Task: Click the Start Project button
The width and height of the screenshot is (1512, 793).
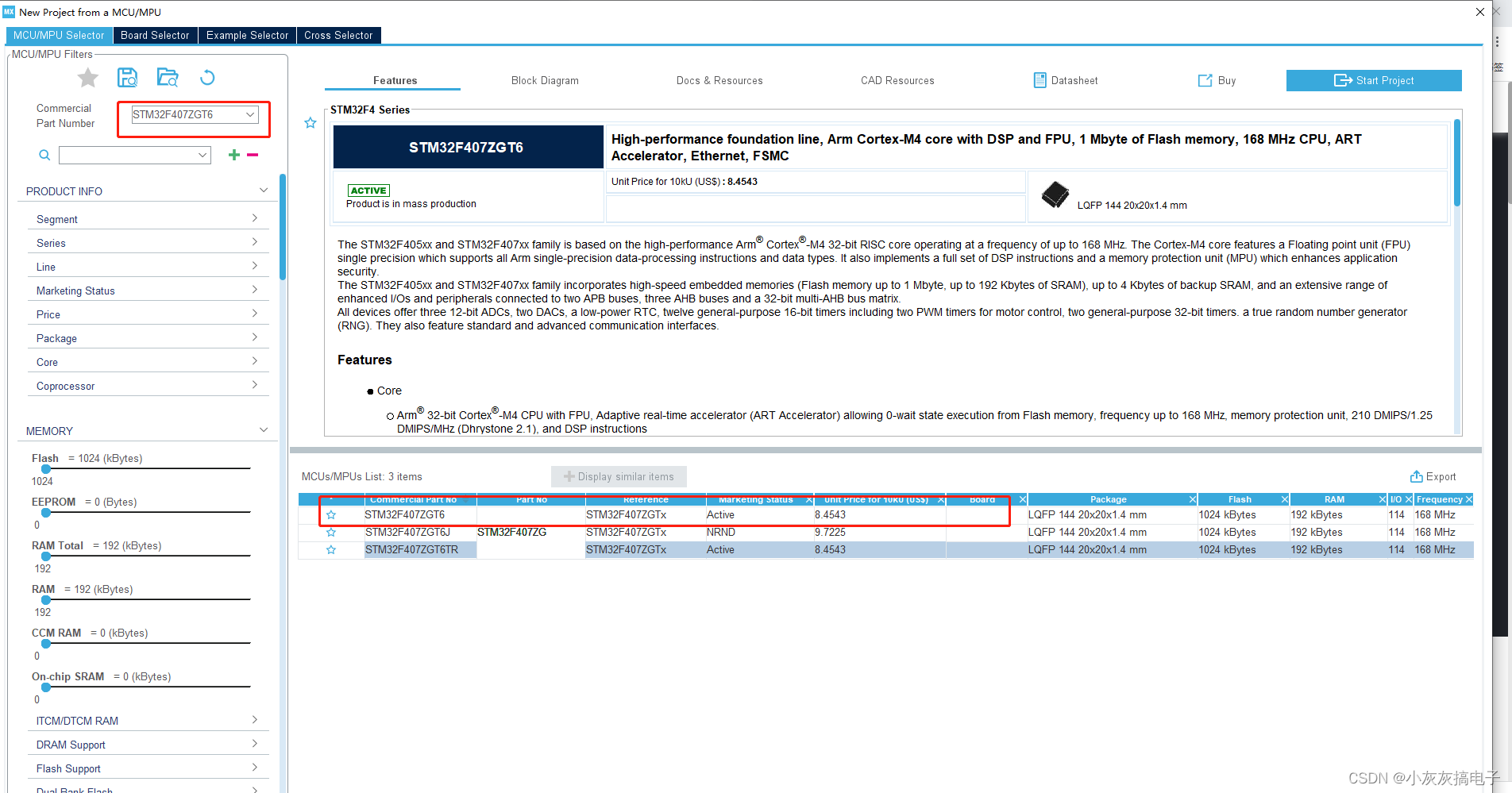Action: click(1374, 80)
